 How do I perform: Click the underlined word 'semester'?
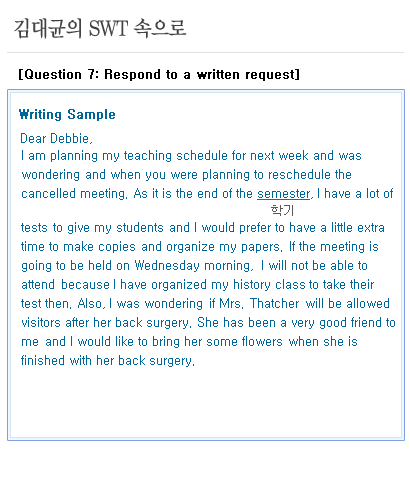point(284,194)
